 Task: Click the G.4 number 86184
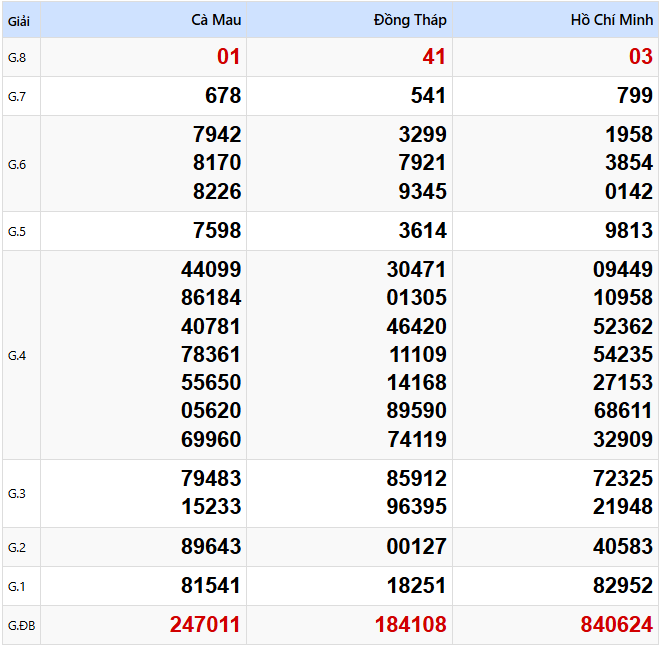click(211, 298)
